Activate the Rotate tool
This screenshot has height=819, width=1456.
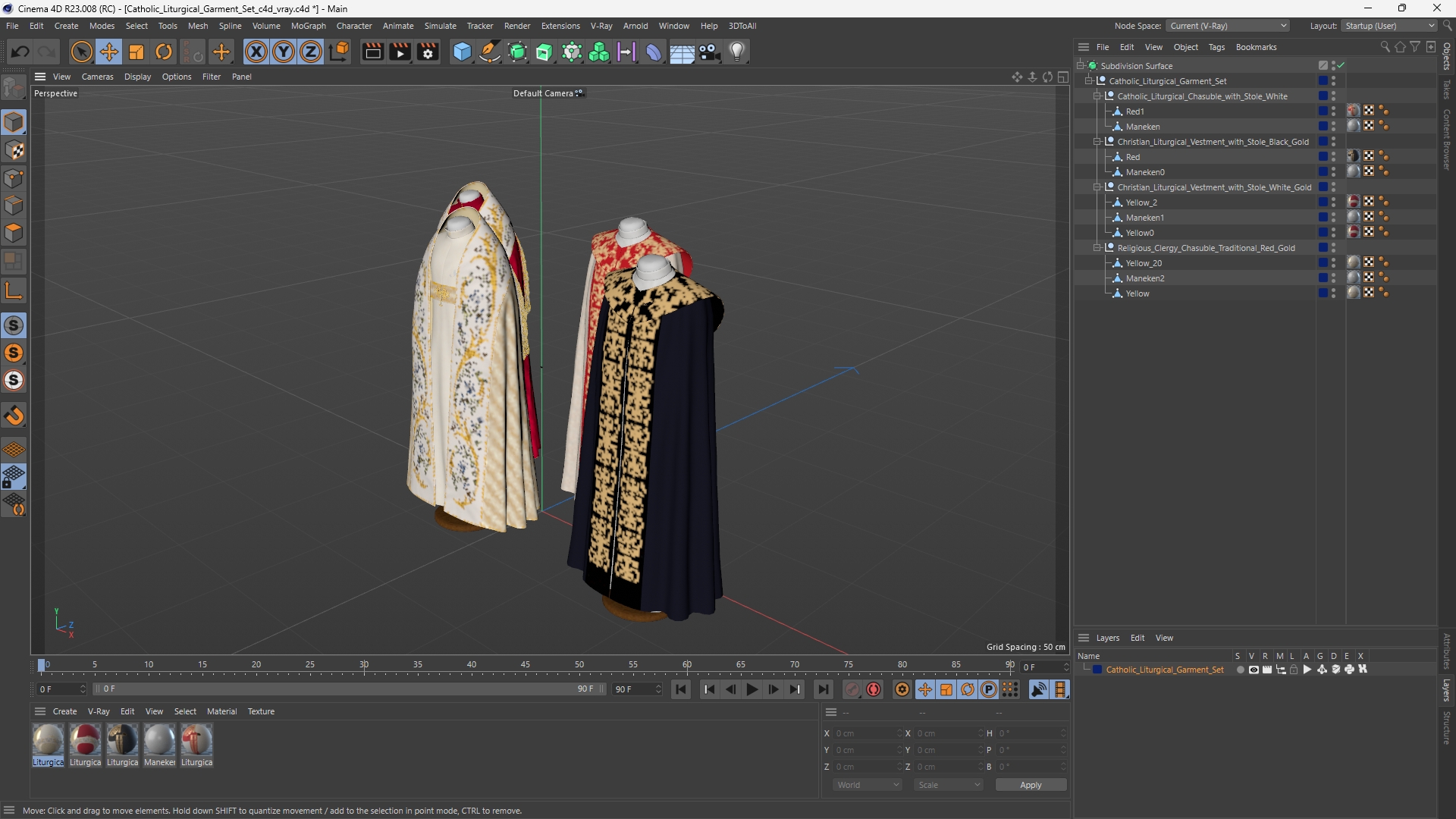(164, 52)
